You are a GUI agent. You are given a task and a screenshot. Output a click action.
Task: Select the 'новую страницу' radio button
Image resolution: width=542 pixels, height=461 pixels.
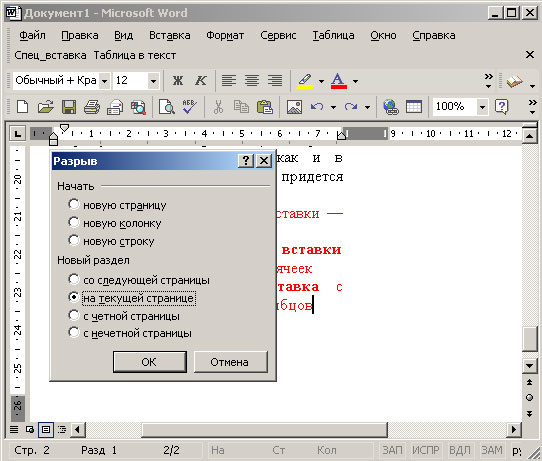(74, 204)
